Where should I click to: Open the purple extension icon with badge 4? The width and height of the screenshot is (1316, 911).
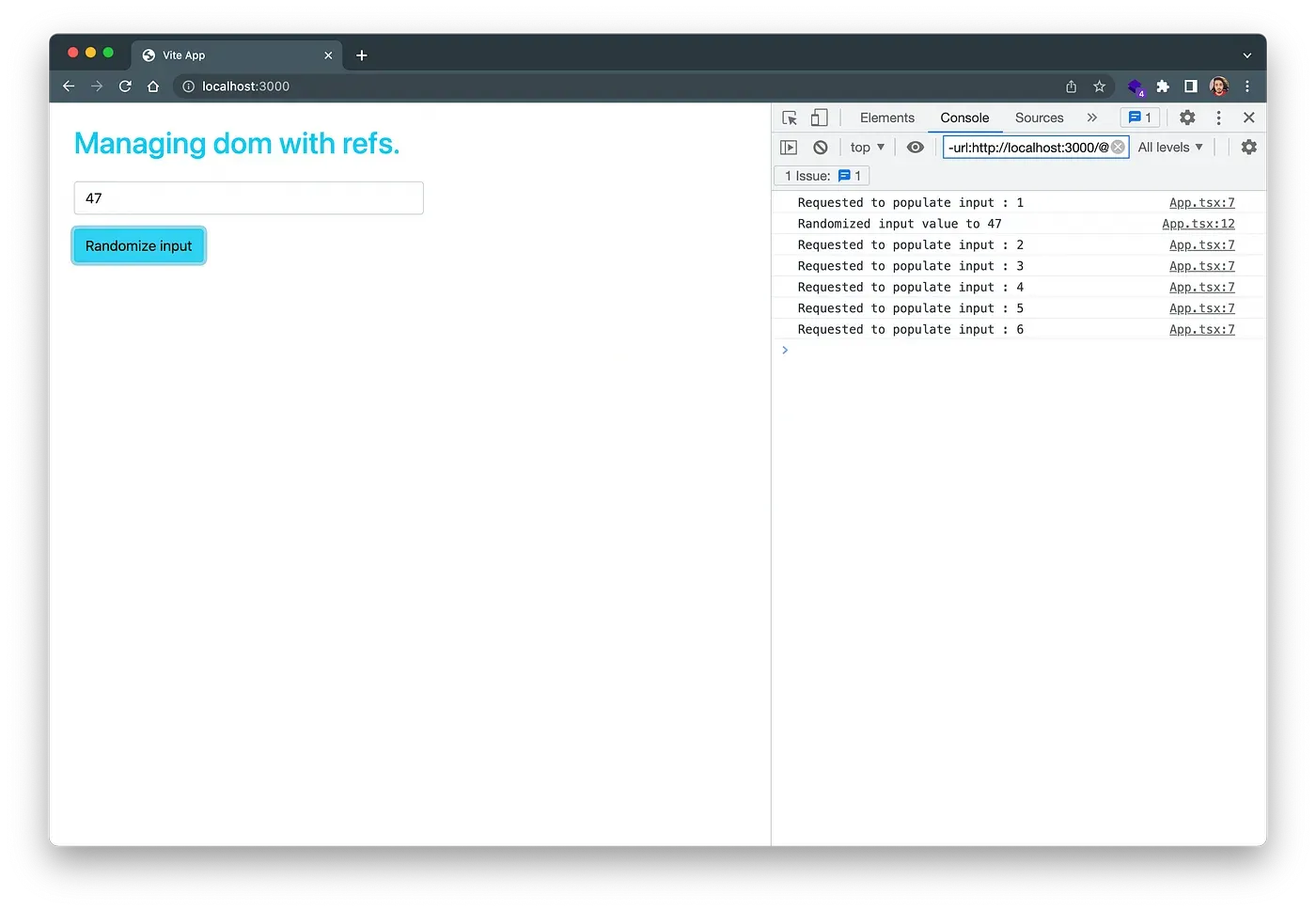point(1136,87)
